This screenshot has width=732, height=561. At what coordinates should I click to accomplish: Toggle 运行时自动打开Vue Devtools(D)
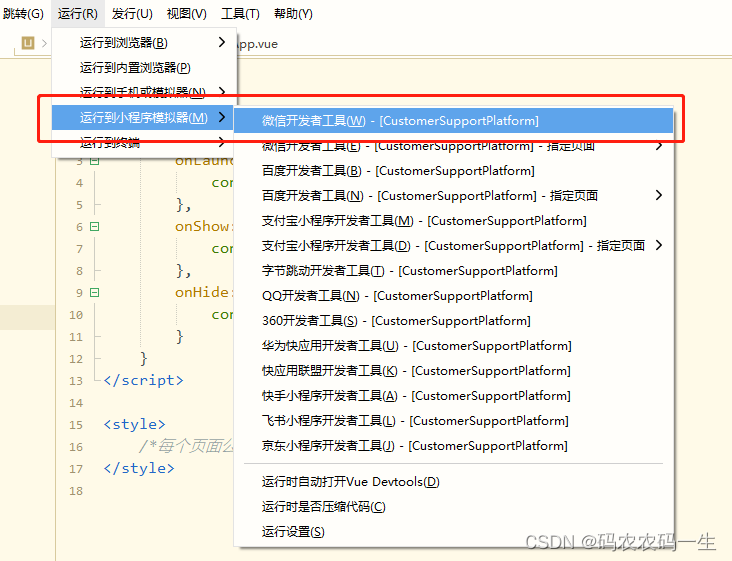(453, 482)
